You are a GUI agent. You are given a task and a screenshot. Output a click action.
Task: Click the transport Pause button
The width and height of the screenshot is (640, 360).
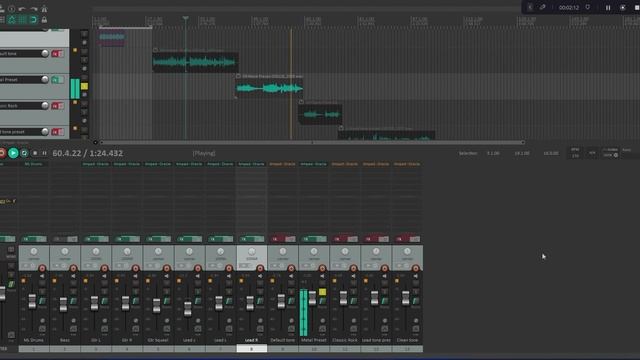tap(44, 153)
